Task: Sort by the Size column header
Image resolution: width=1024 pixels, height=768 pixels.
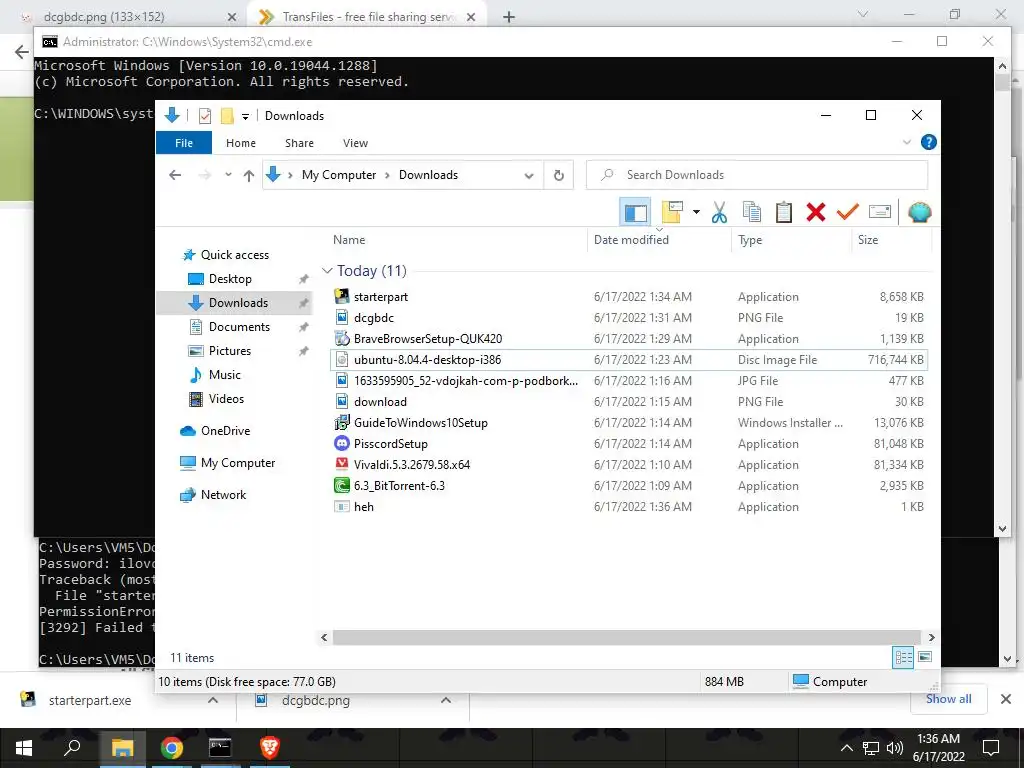Action: point(891,240)
